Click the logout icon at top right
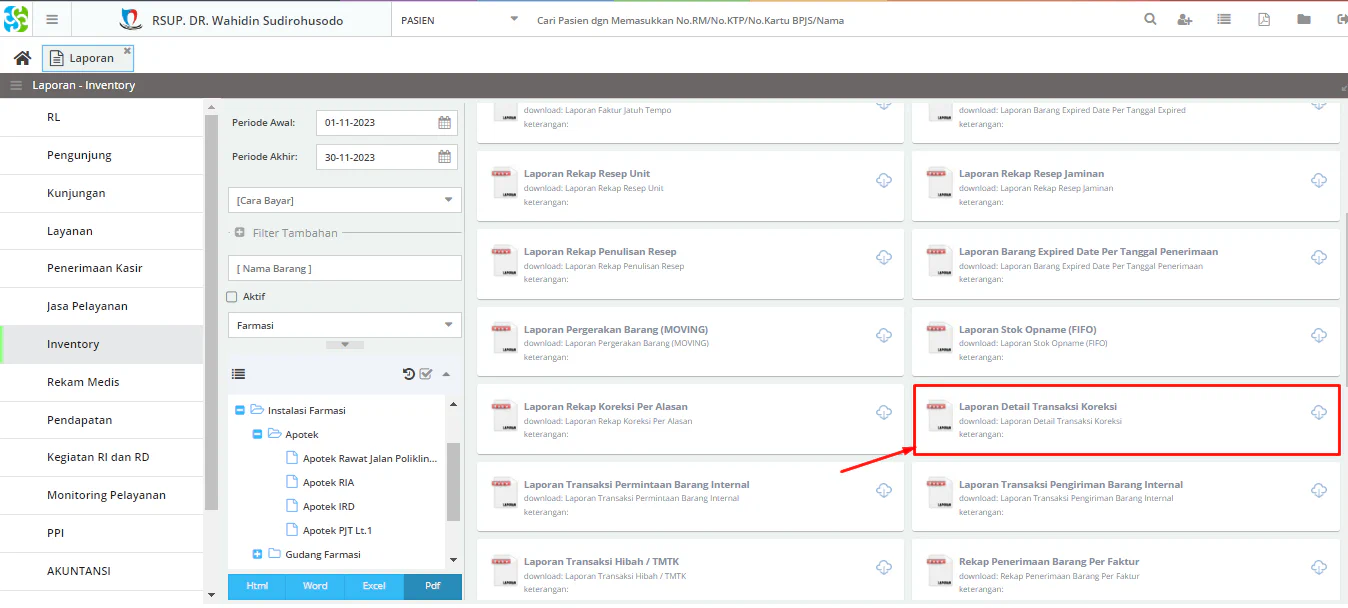 1341,19
